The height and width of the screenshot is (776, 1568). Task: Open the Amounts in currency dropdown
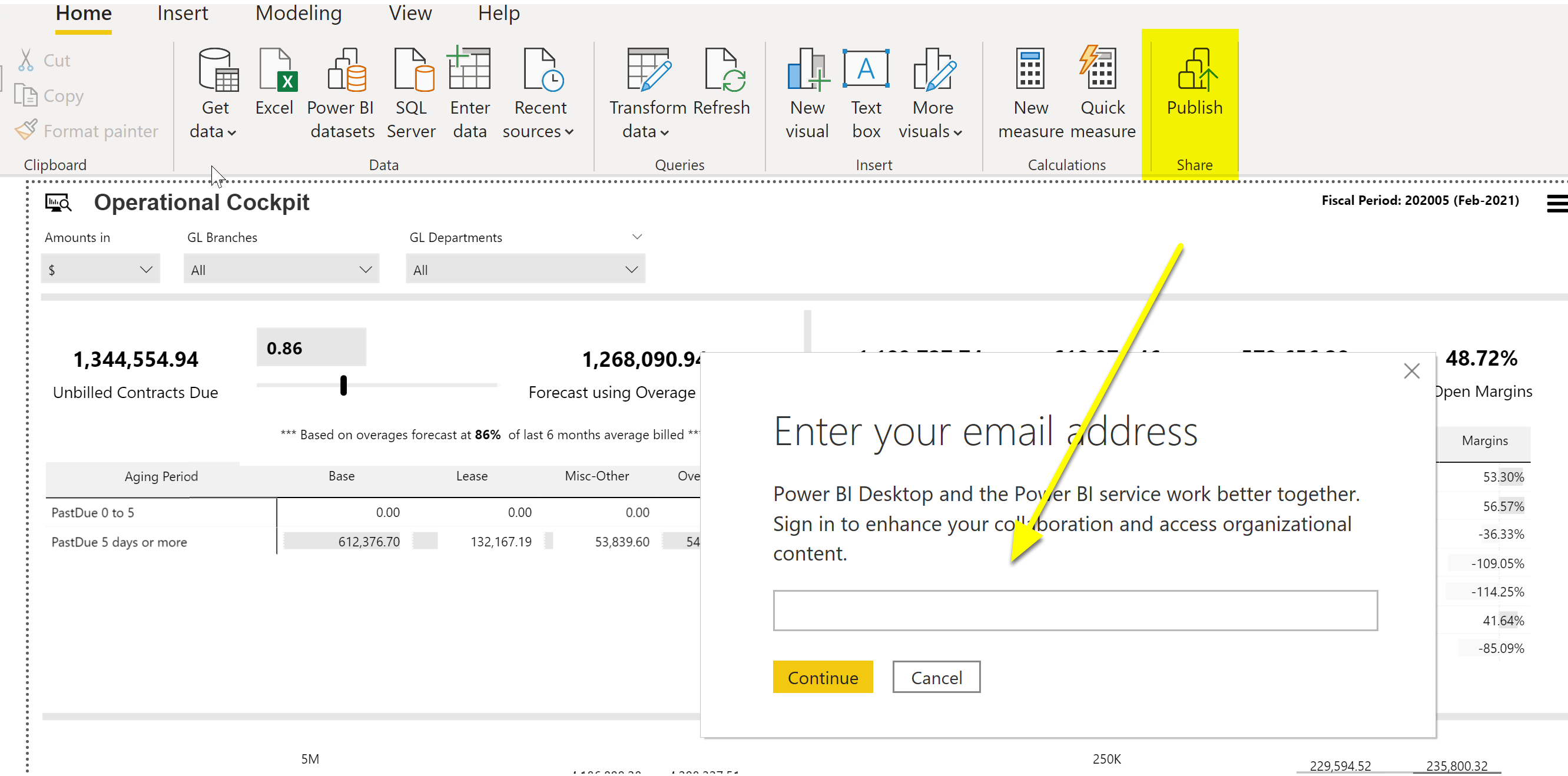101,270
